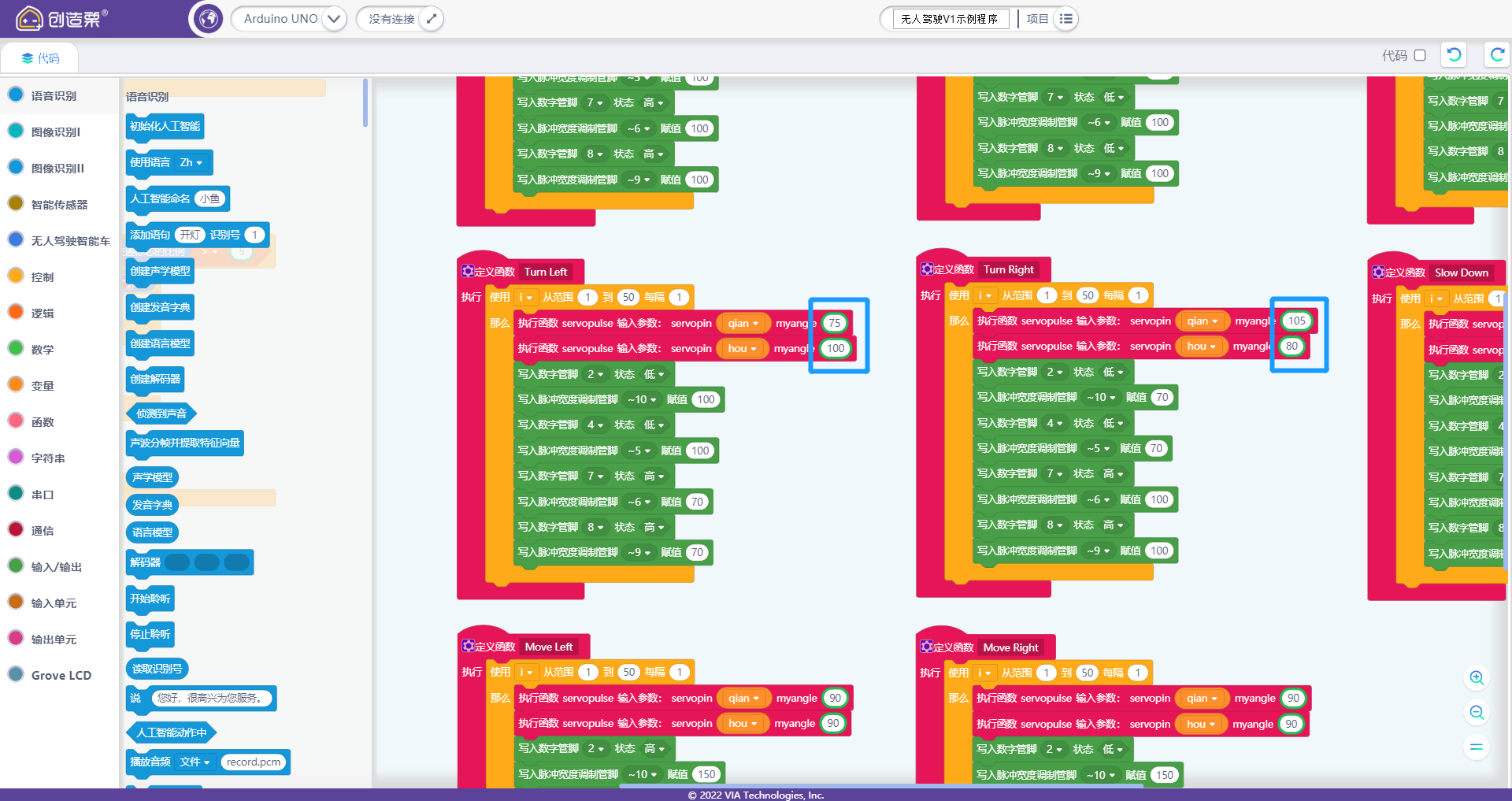Click the undo arrow icon
The width and height of the screenshot is (1512, 801).
click(x=1454, y=54)
